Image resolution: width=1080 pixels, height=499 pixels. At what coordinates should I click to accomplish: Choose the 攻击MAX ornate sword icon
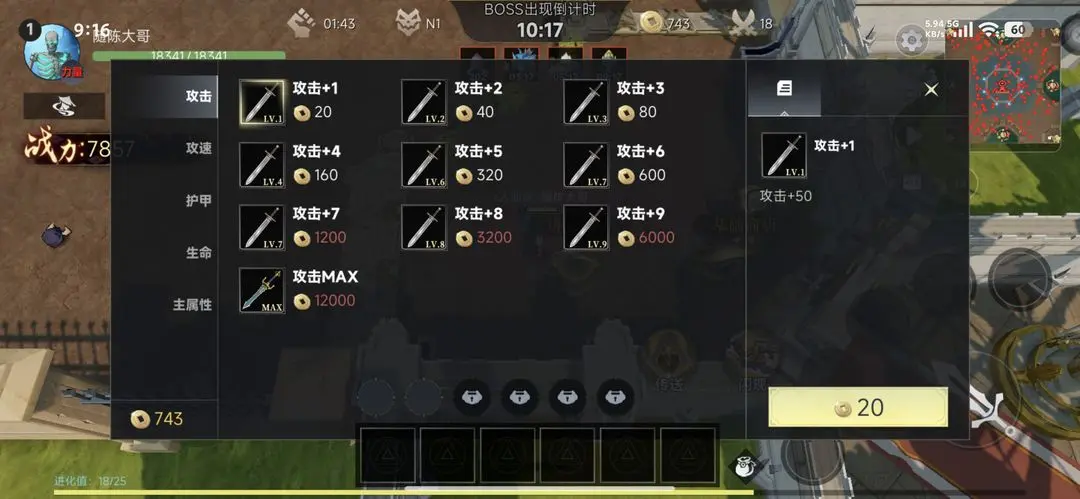[x=262, y=290]
